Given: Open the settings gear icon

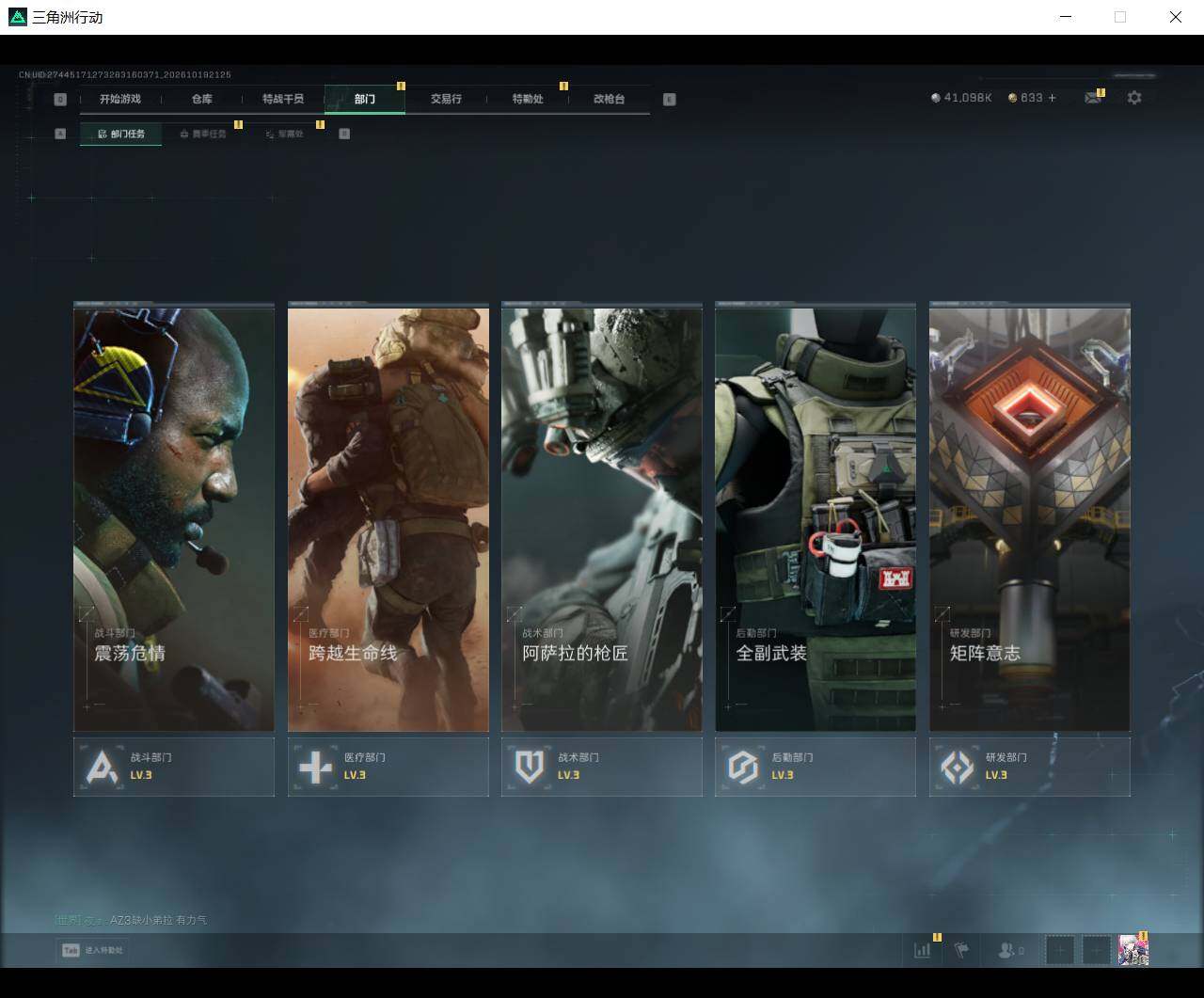Looking at the screenshot, I should click(1134, 98).
